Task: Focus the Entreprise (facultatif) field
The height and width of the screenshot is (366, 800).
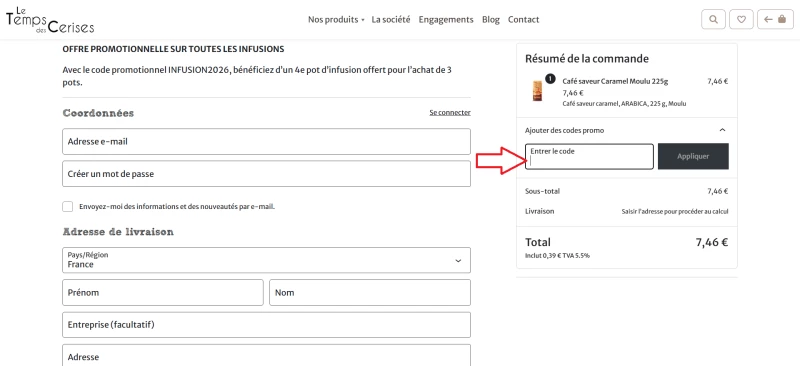Action: [x=266, y=325]
